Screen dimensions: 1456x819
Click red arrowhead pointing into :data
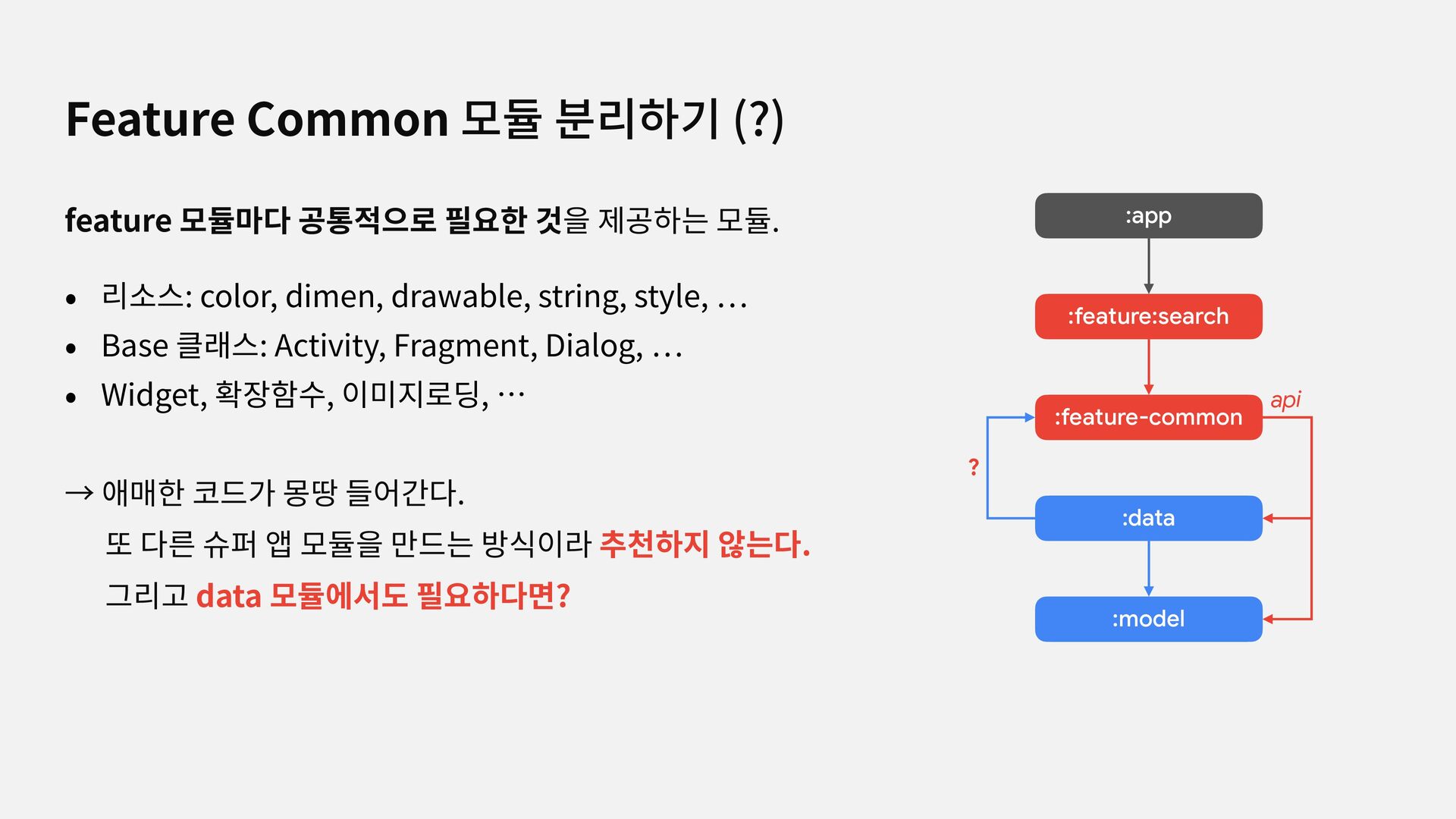pos(1268,518)
